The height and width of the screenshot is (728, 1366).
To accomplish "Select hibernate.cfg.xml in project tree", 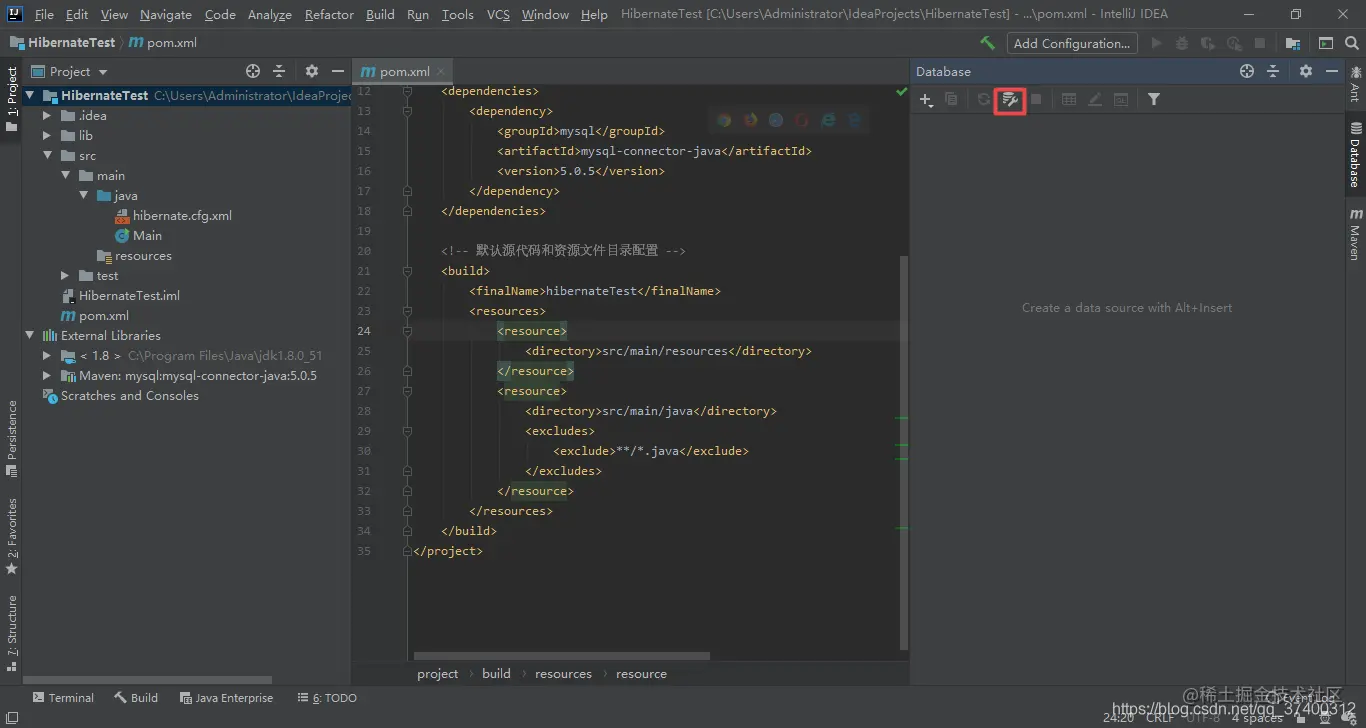I will pyautogui.click(x=174, y=216).
